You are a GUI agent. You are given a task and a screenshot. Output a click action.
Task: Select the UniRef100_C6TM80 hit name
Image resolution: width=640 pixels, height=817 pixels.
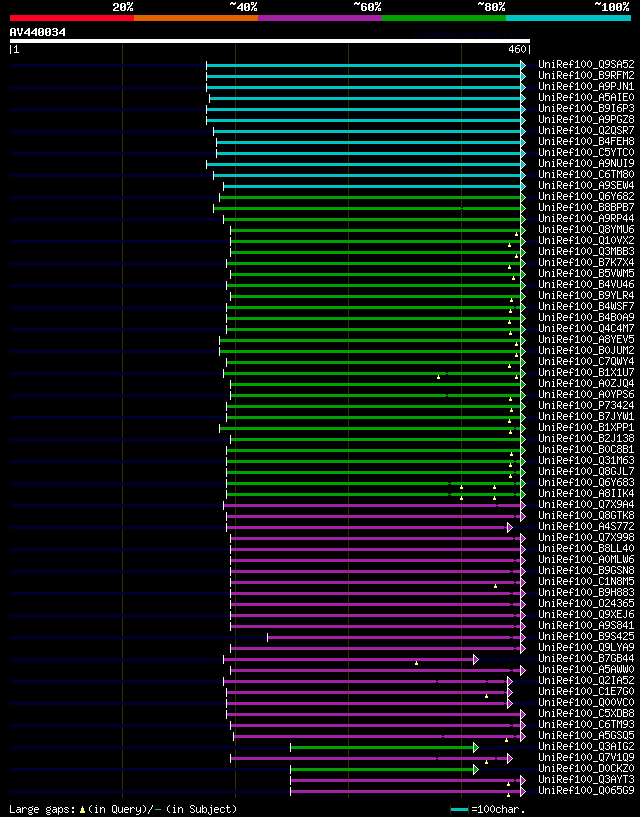[x=586, y=174]
